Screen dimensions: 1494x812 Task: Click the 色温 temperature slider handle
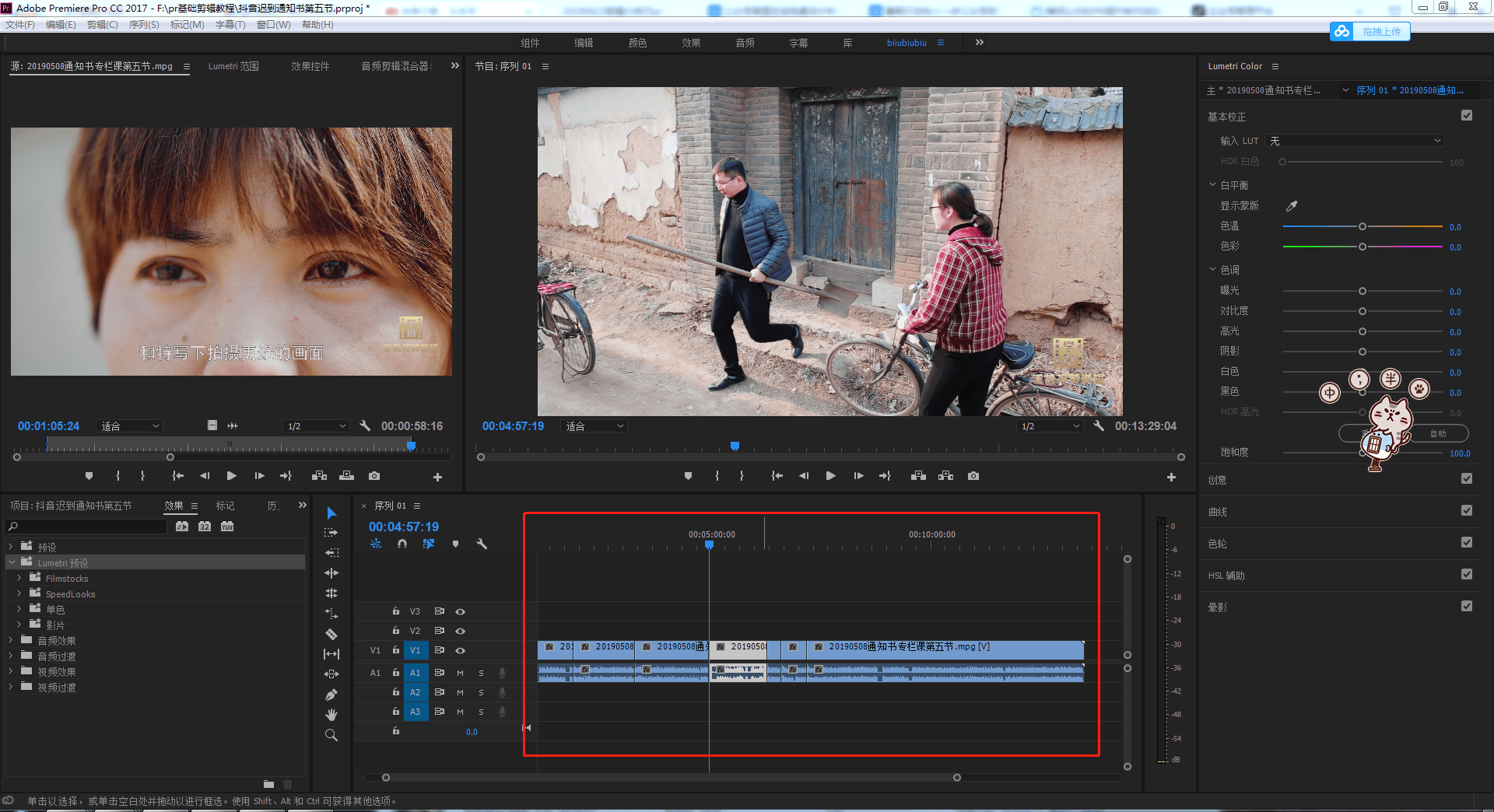1362,226
